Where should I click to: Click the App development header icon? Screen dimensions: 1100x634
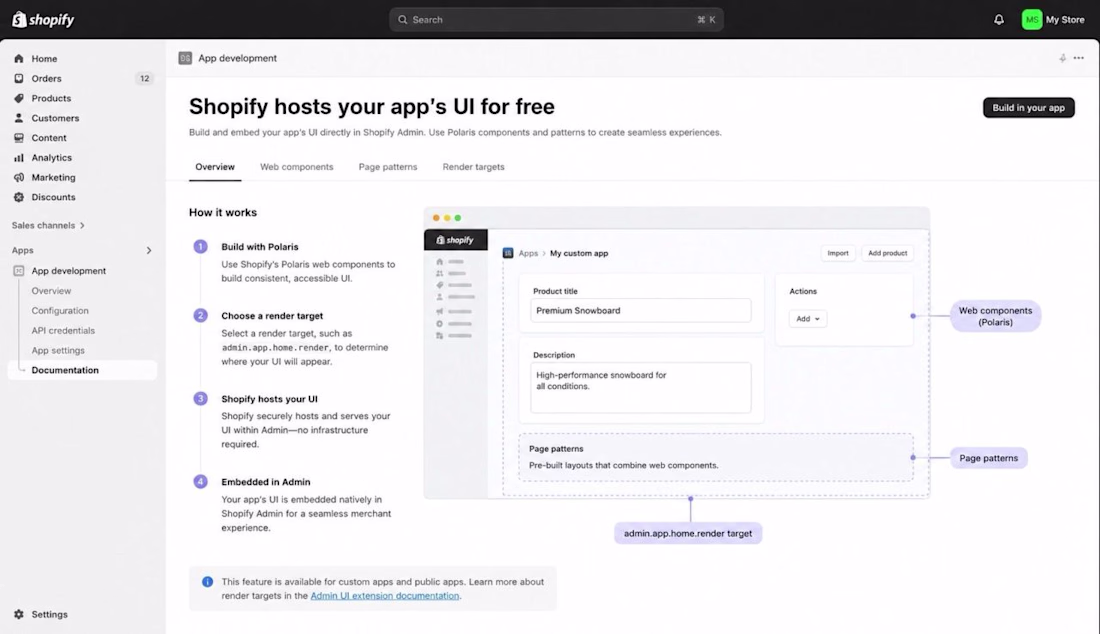click(185, 58)
